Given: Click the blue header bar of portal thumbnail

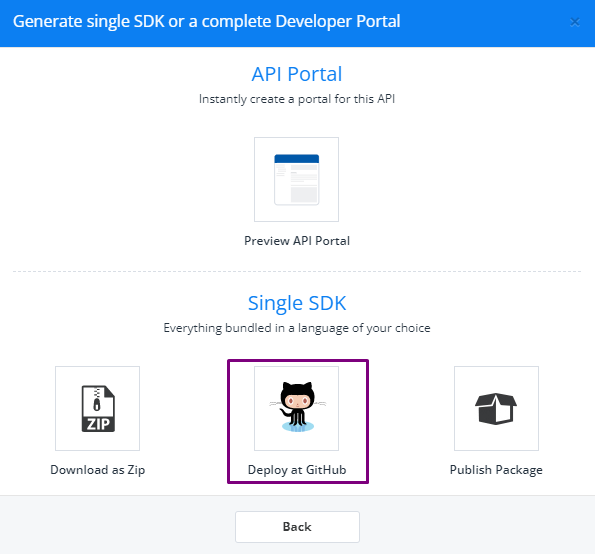Looking at the screenshot, I should tap(296, 159).
